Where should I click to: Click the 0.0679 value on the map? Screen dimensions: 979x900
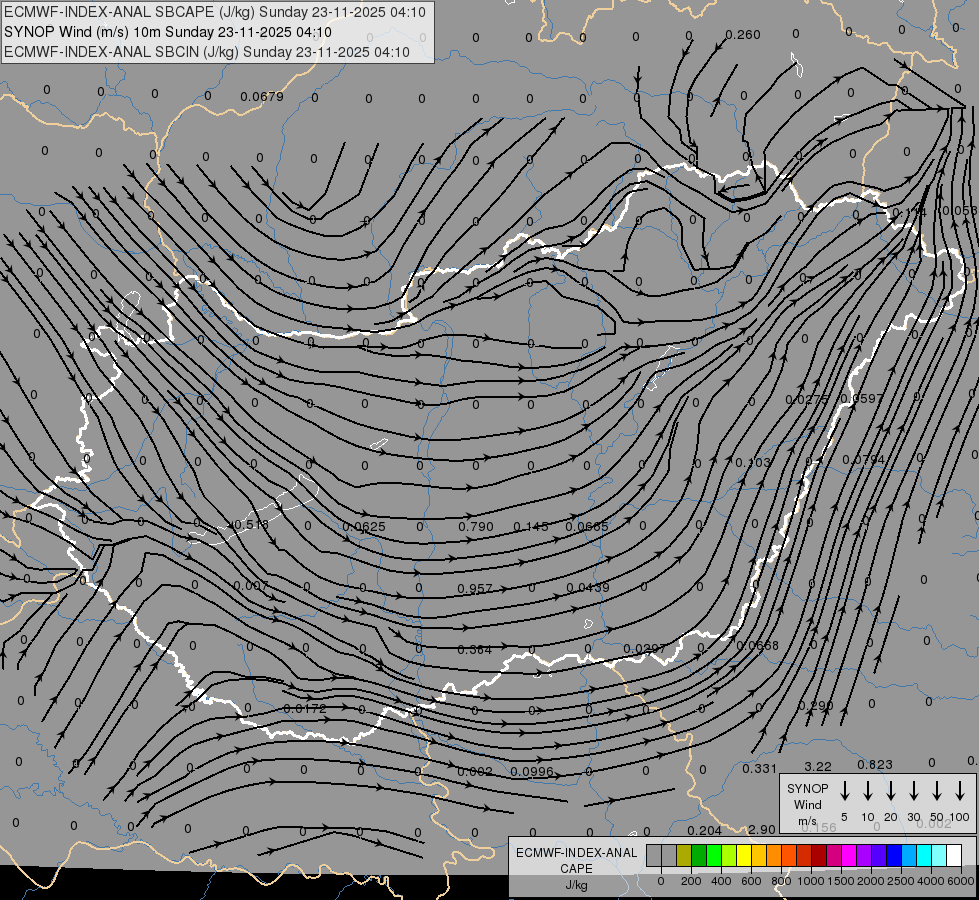click(262, 96)
